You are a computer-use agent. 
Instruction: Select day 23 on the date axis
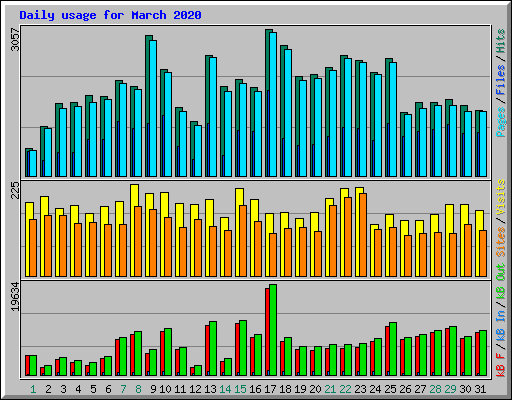[x=360, y=389]
